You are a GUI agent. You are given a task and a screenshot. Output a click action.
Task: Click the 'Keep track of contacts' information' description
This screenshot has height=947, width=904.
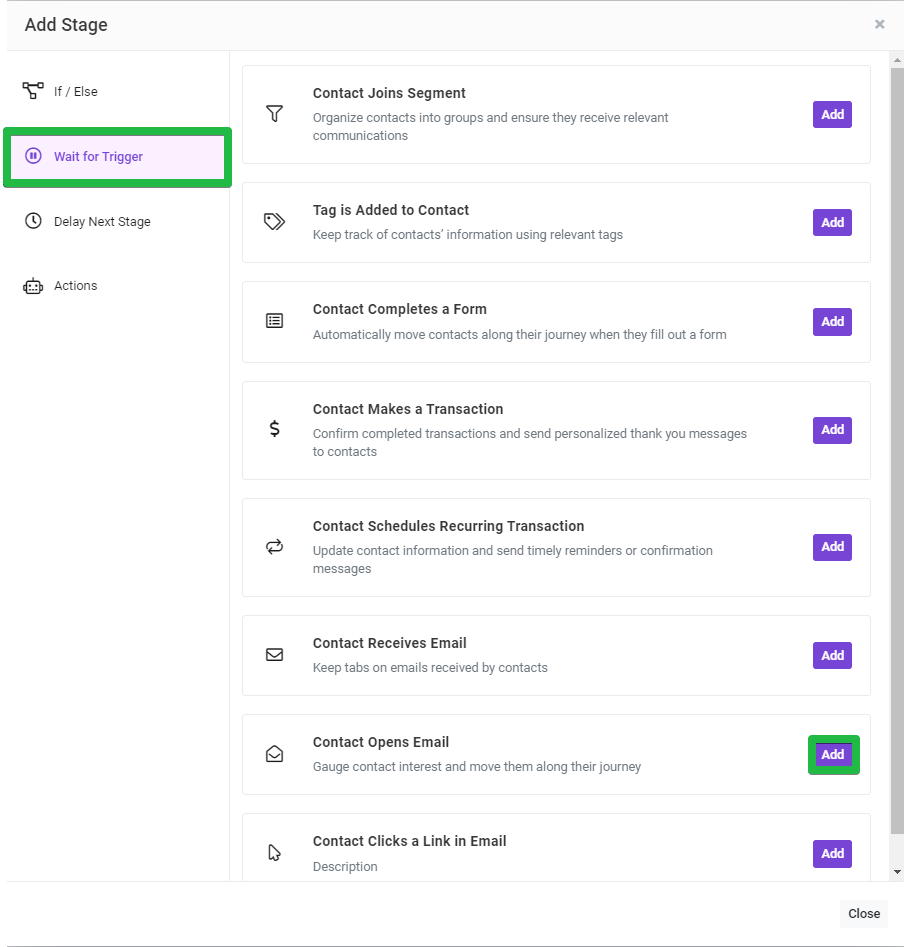point(467,234)
